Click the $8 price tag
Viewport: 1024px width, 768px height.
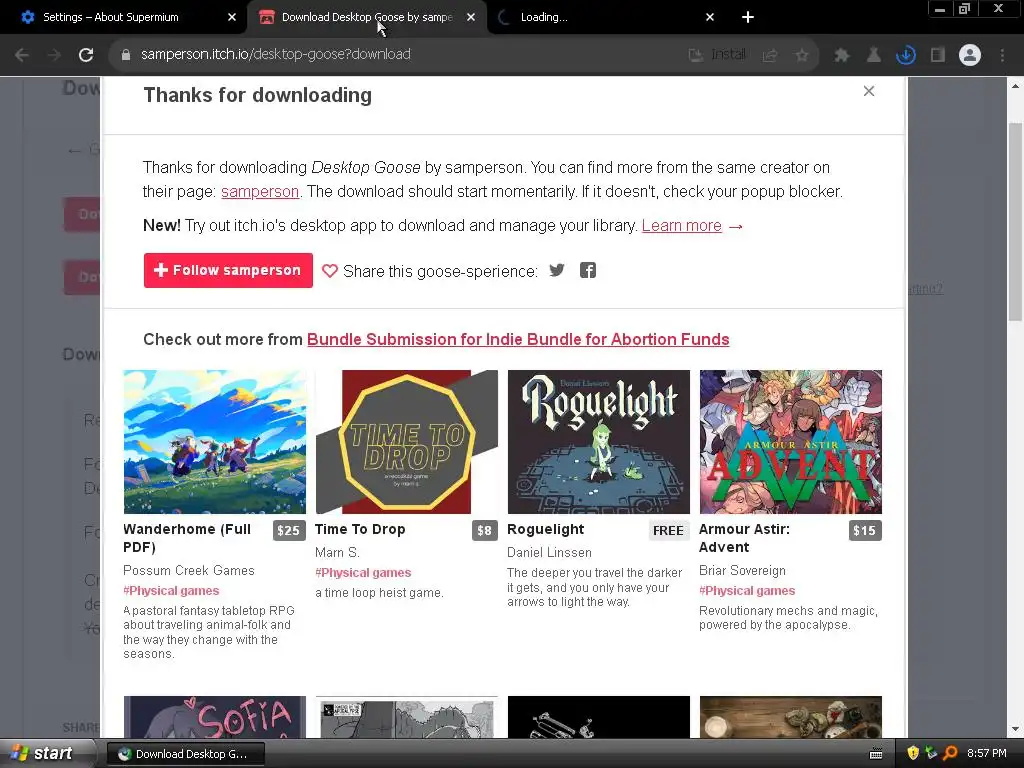[485, 530]
